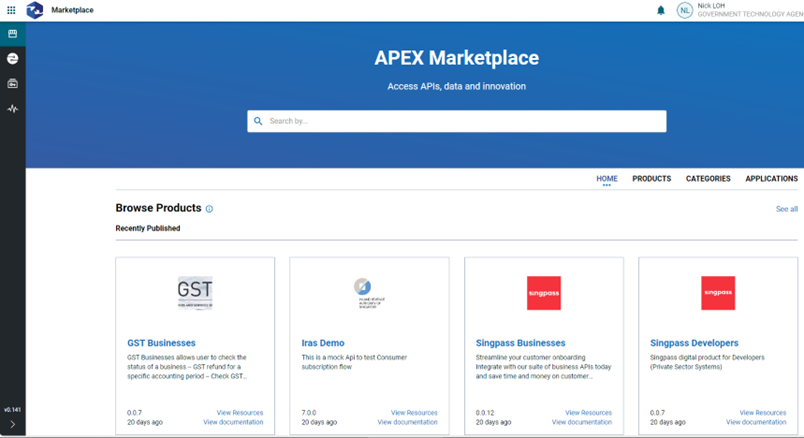Click version '7.0.0' on Iras Demo
804x438 pixels.
click(309, 413)
